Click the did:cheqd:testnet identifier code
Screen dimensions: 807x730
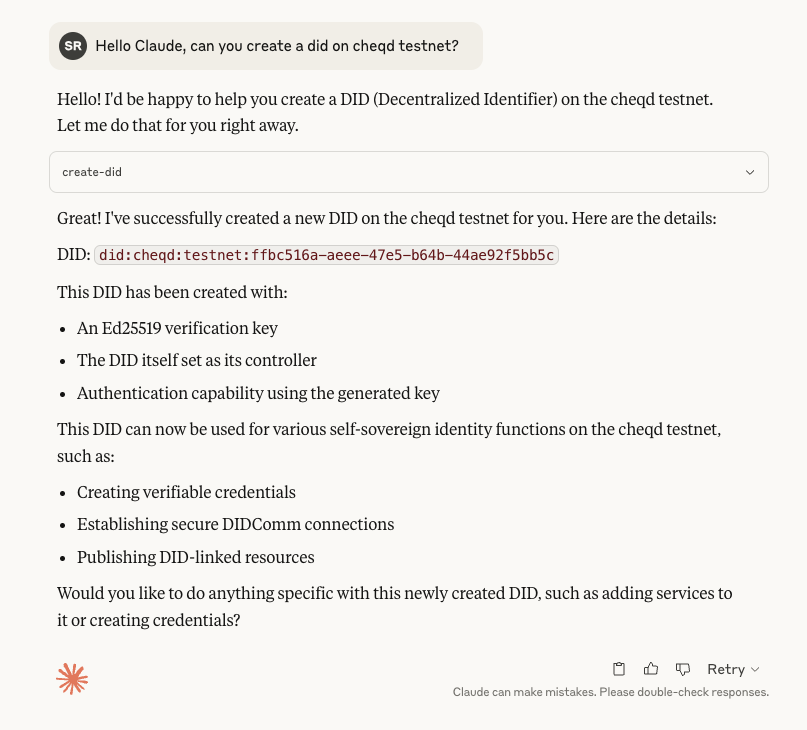point(326,255)
